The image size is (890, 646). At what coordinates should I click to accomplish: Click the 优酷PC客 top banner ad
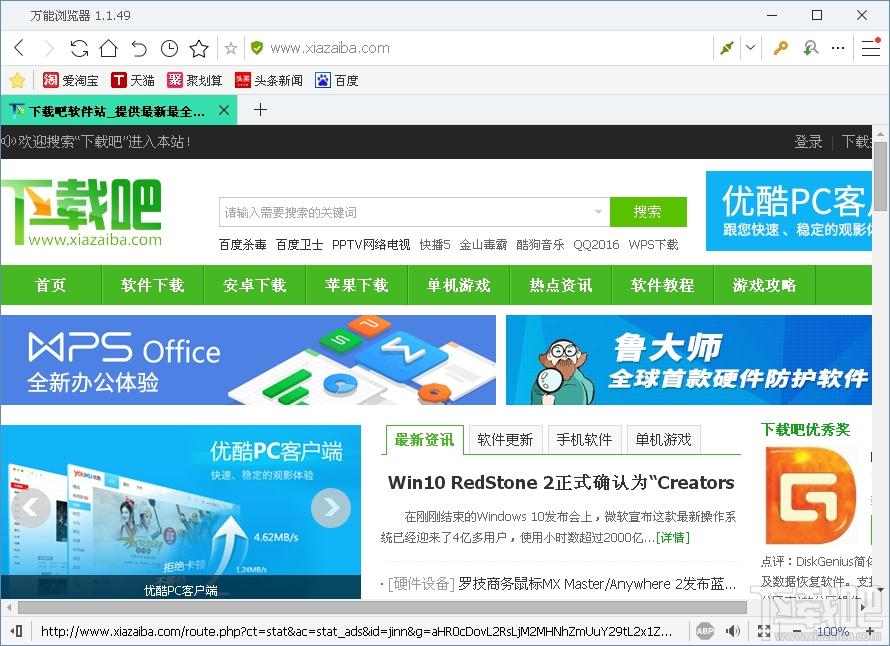789,211
